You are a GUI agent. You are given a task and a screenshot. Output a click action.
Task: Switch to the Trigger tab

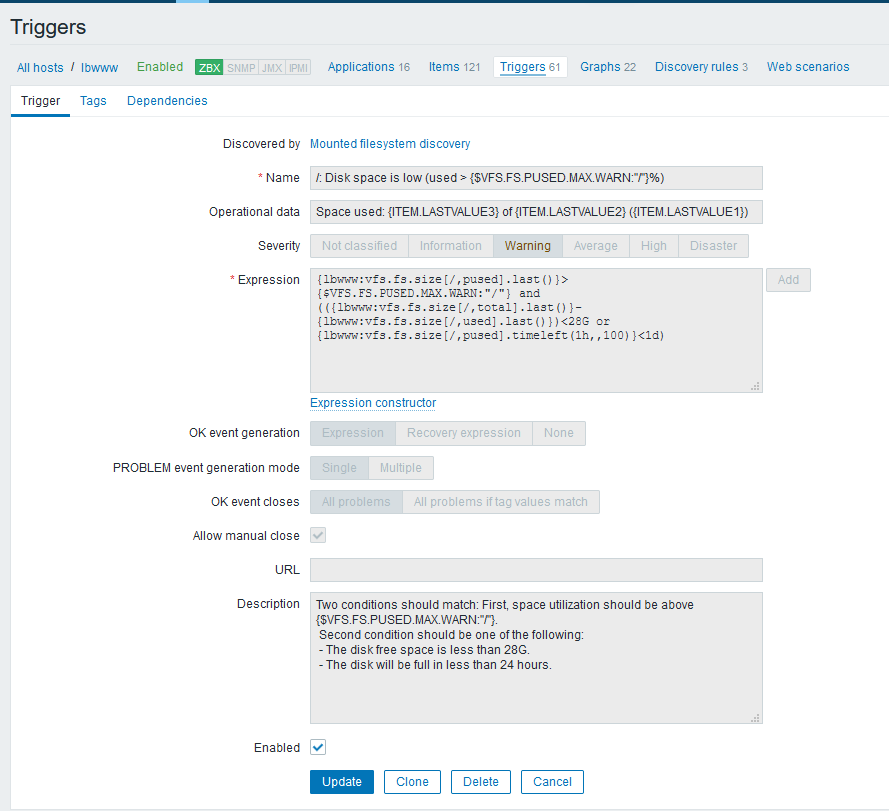click(x=40, y=101)
